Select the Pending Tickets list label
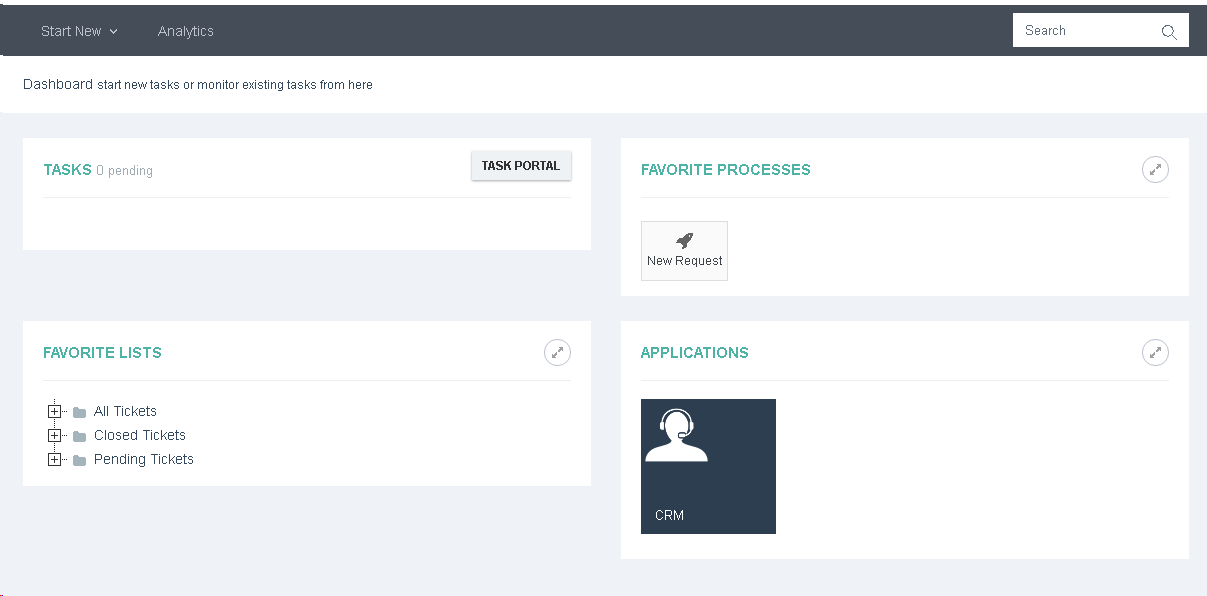 pyautogui.click(x=144, y=459)
